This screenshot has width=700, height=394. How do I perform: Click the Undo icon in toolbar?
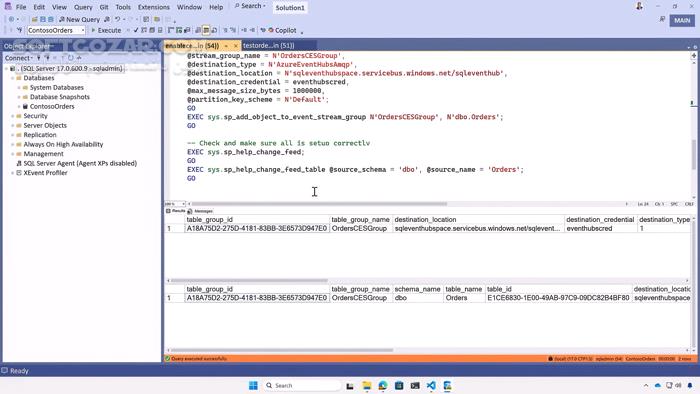click(117, 20)
